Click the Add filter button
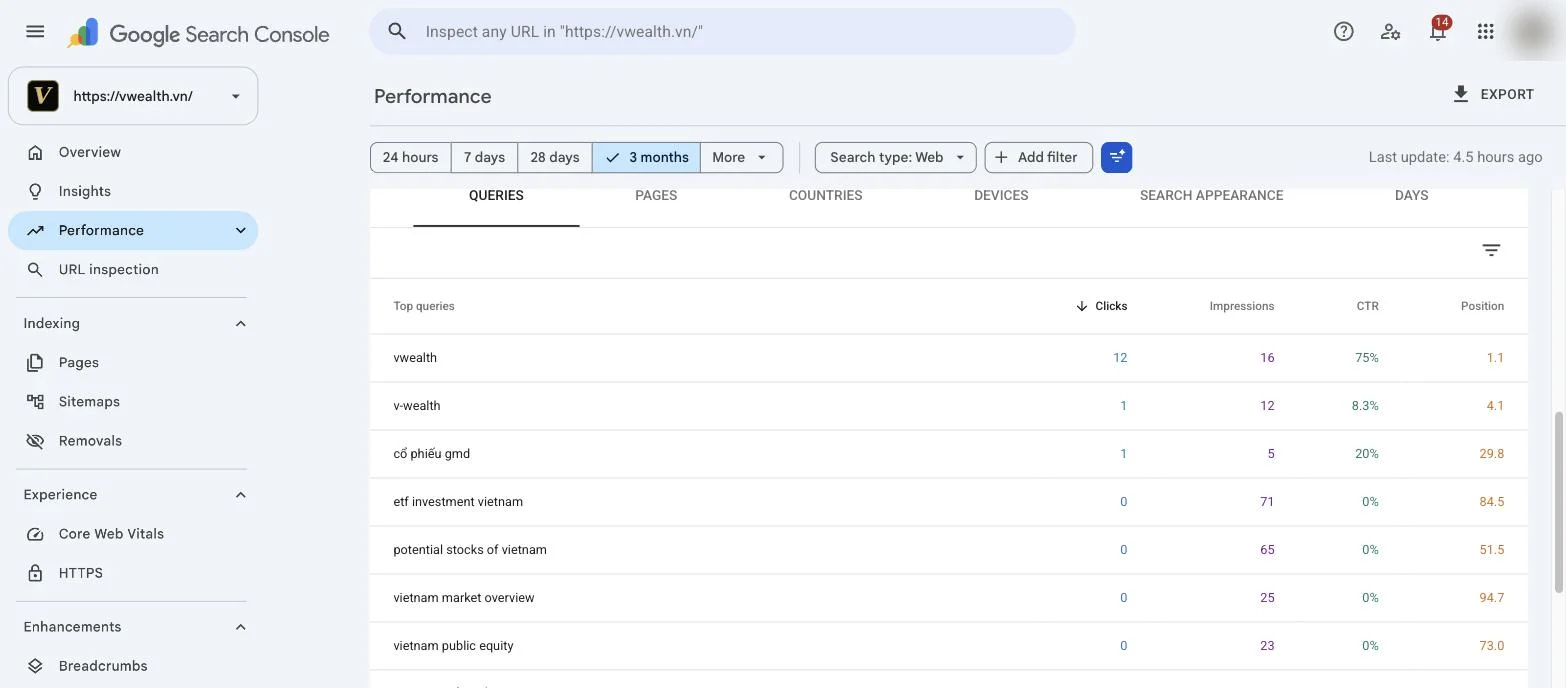 coord(1038,157)
